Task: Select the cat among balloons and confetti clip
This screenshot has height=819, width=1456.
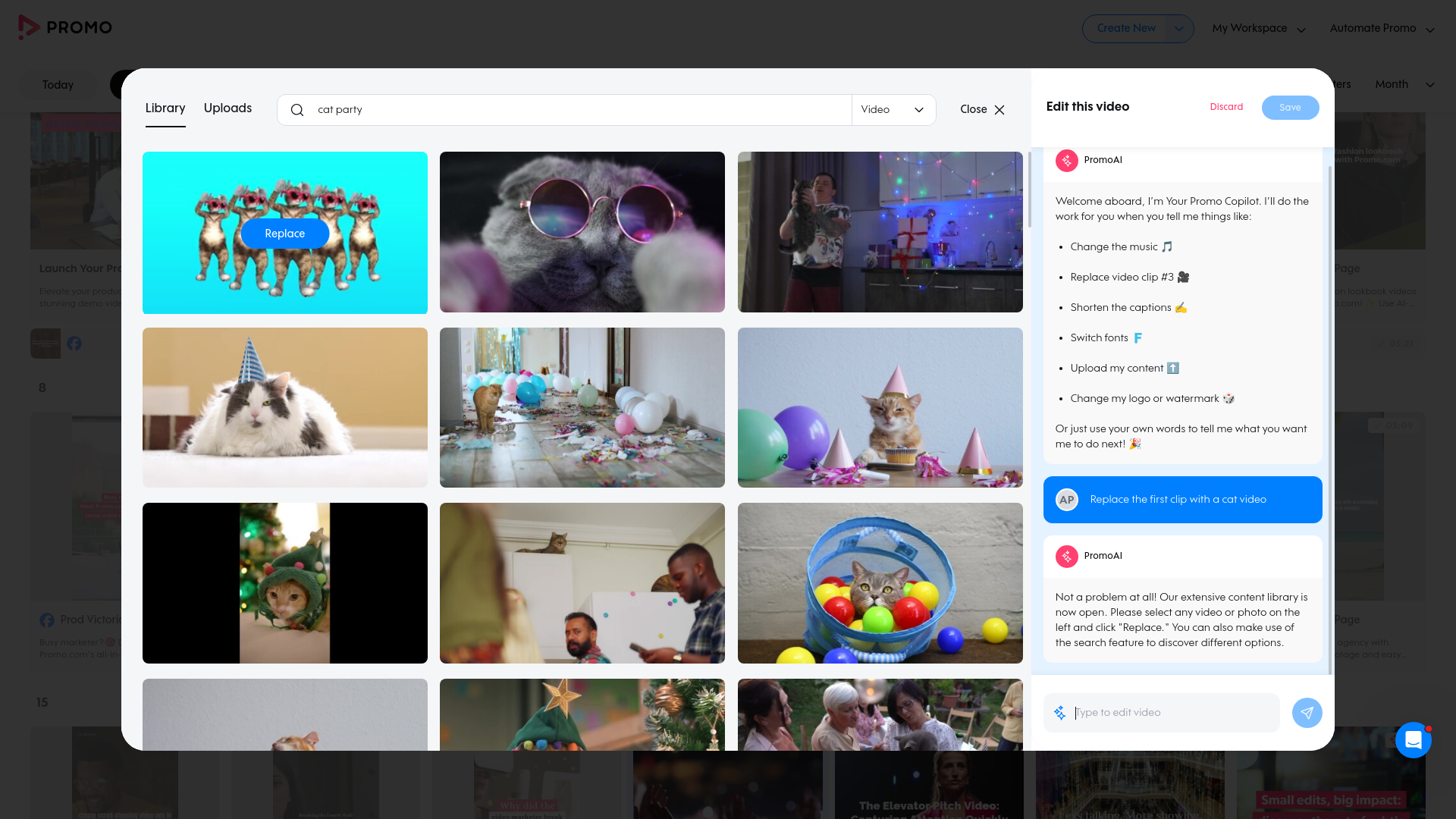Action: click(582, 408)
